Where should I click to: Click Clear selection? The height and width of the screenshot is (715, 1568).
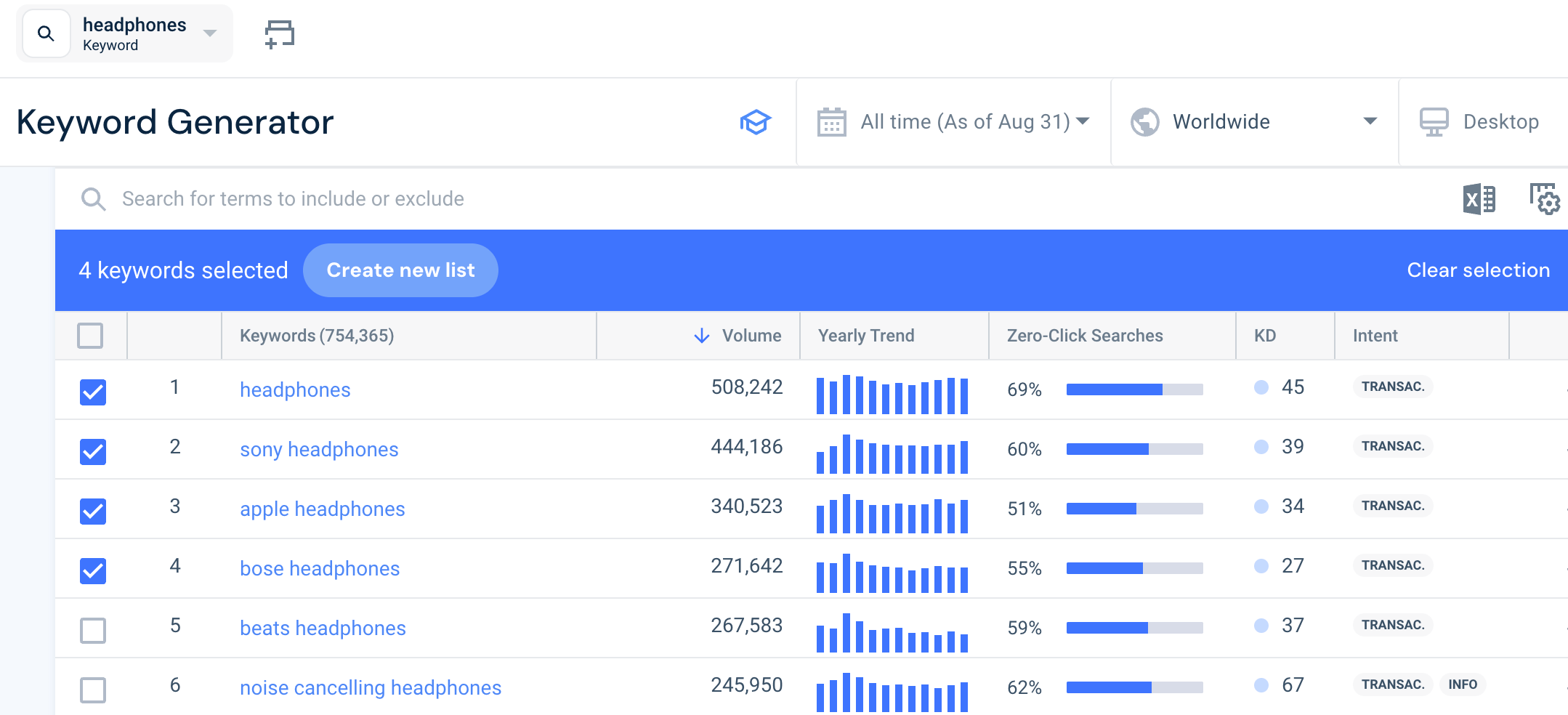tap(1479, 270)
